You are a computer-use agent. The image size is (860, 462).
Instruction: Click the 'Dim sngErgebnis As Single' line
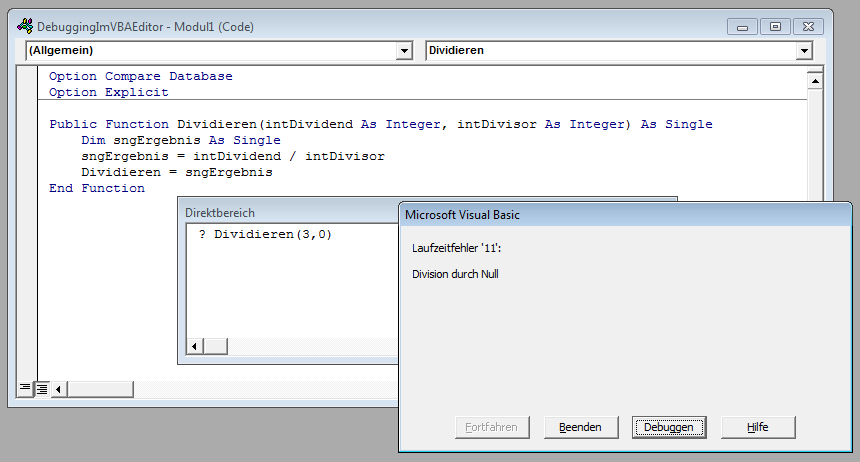click(181, 140)
